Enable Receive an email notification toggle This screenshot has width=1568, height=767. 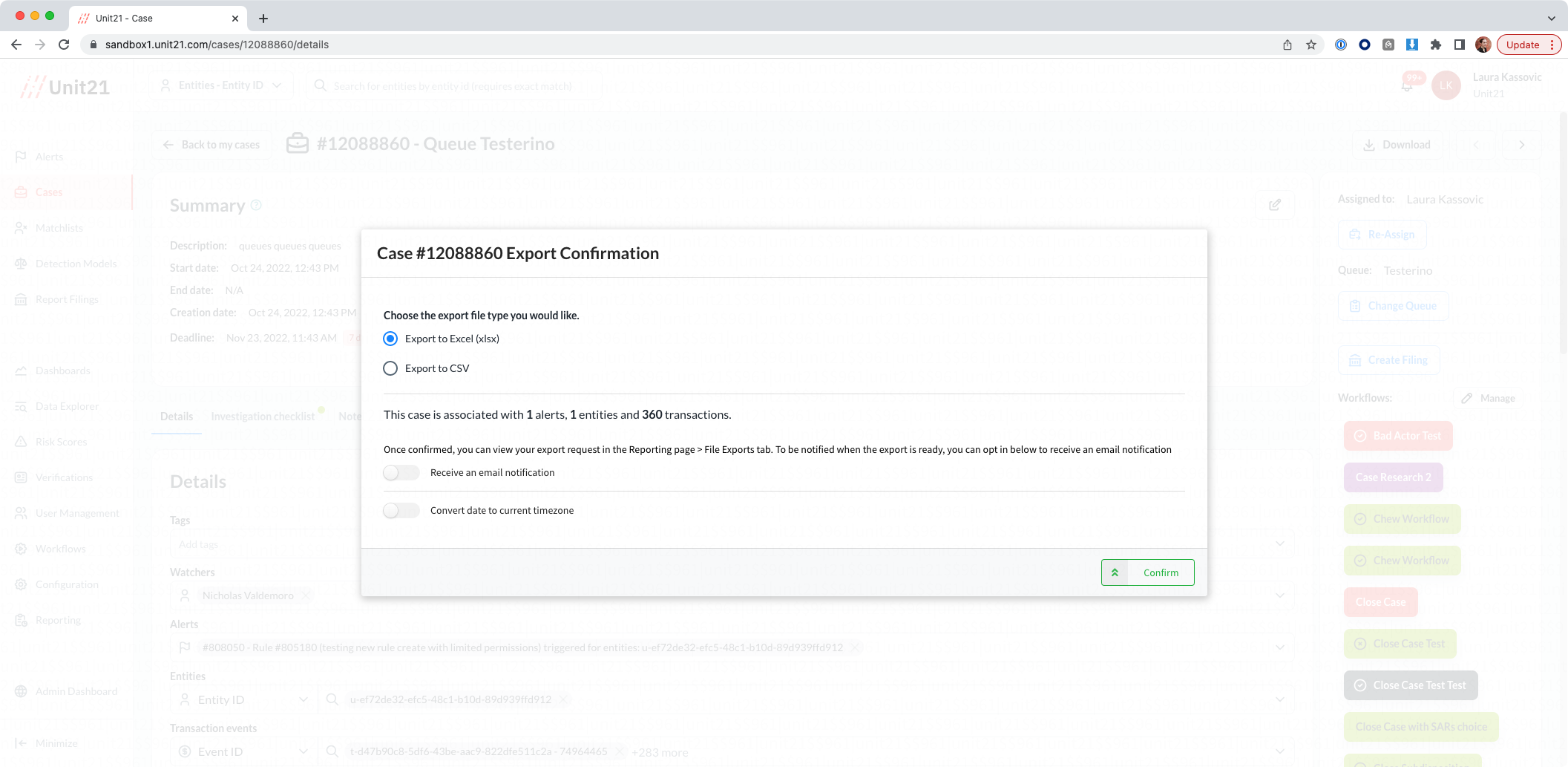[401, 473]
